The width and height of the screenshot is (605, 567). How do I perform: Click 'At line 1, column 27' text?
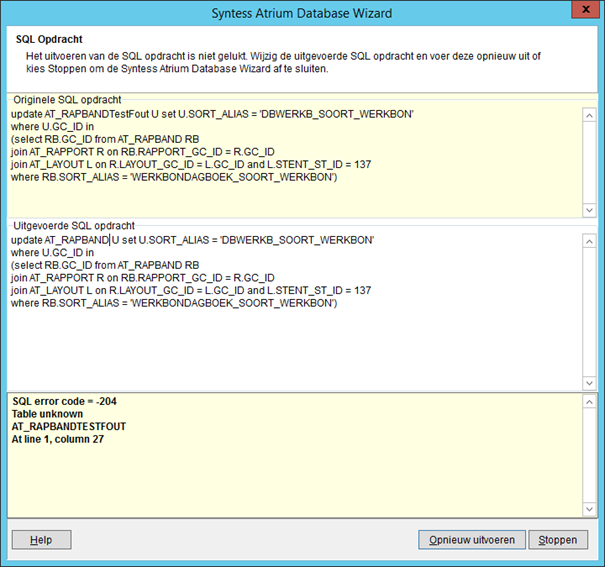point(58,439)
